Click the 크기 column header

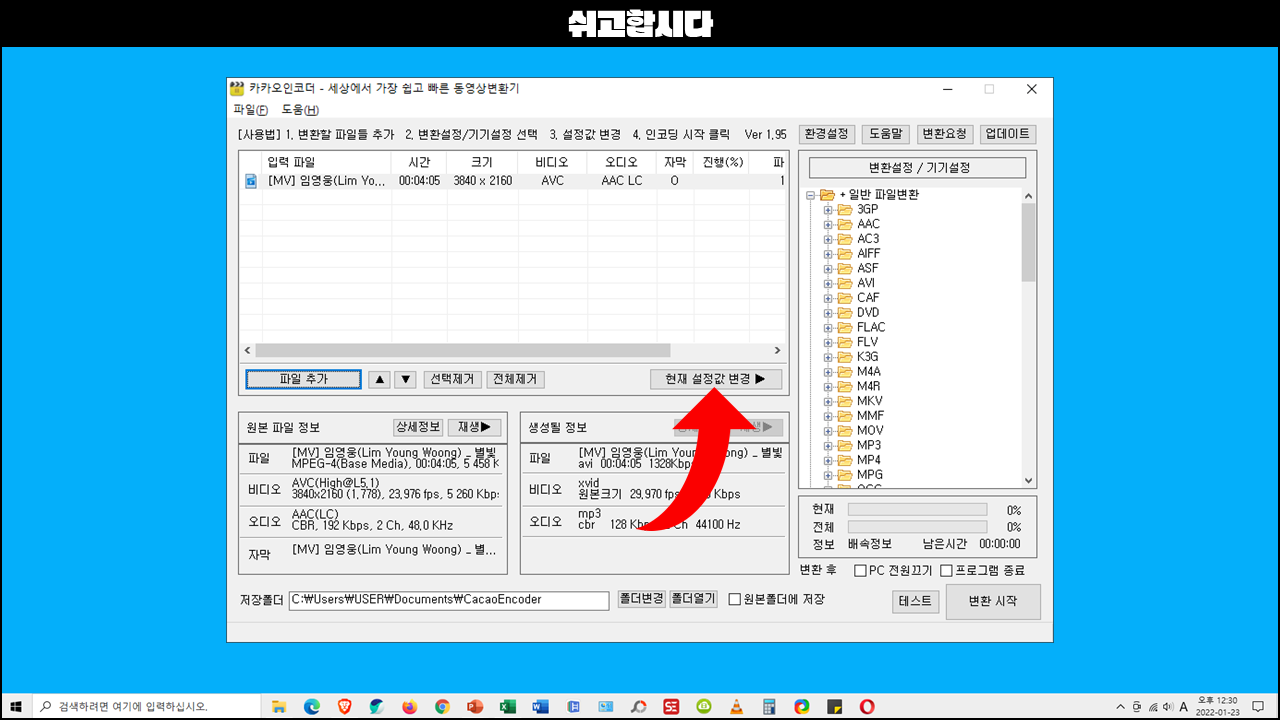pyautogui.click(x=482, y=162)
